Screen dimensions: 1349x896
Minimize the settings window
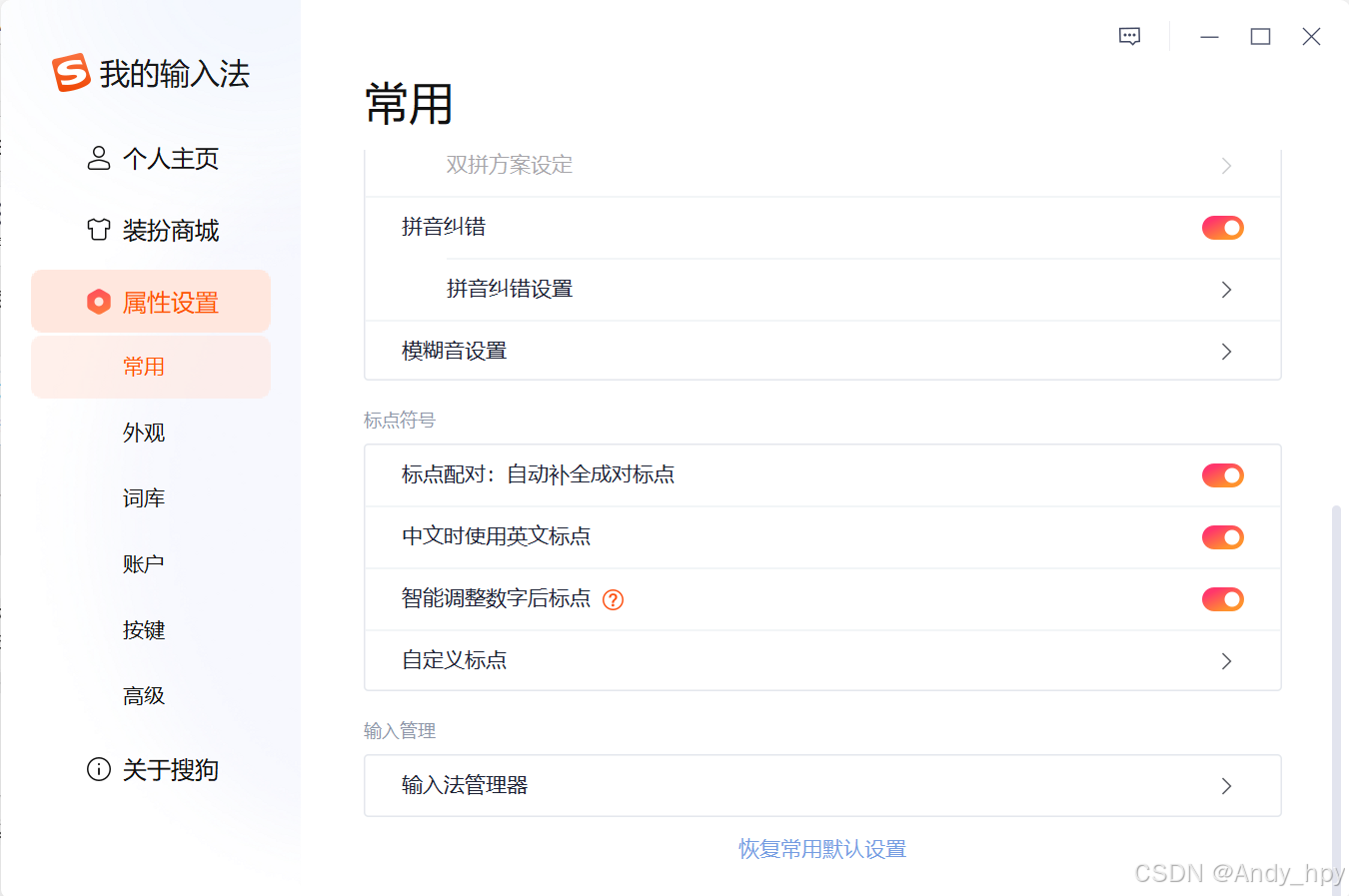[x=1210, y=37]
